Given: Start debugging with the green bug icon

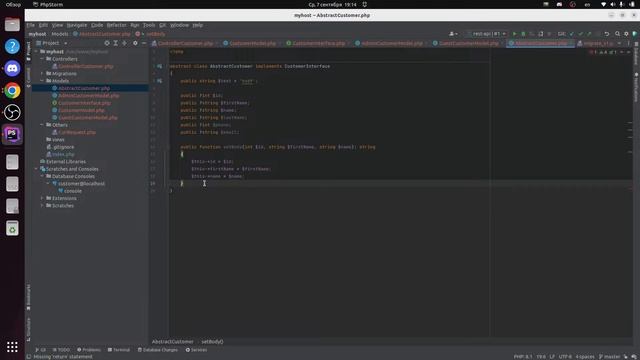Looking at the screenshot, I should tap(523, 34).
